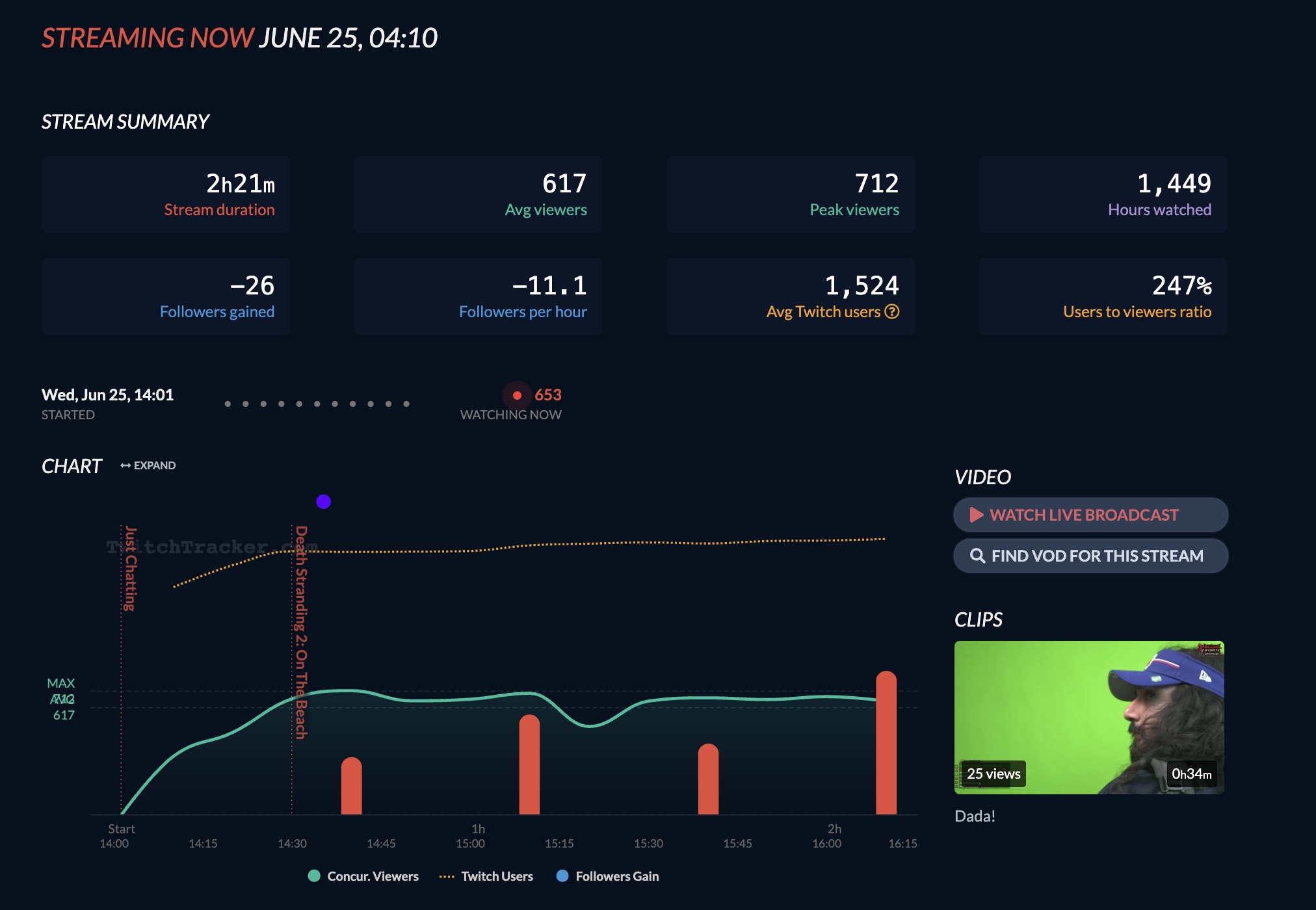This screenshot has width=1316, height=910.
Task: Click the red live dot beside 653
Action: pyautogui.click(x=517, y=395)
